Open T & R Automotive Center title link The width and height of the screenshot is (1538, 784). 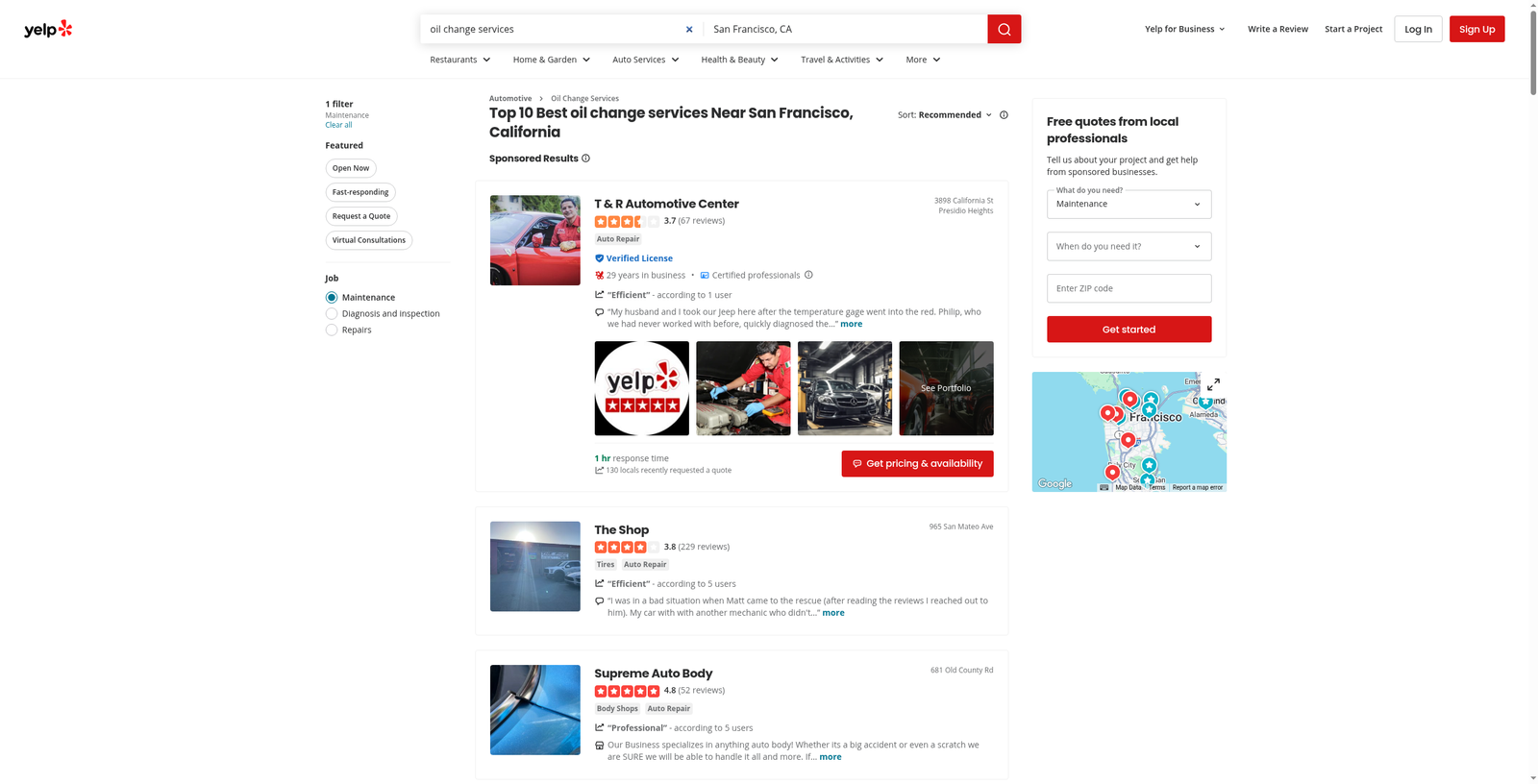tap(666, 204)
